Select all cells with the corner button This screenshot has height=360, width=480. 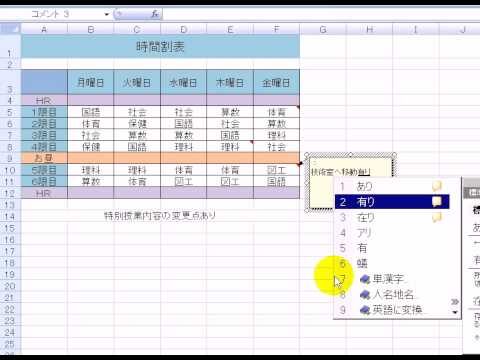click(11, 29)
